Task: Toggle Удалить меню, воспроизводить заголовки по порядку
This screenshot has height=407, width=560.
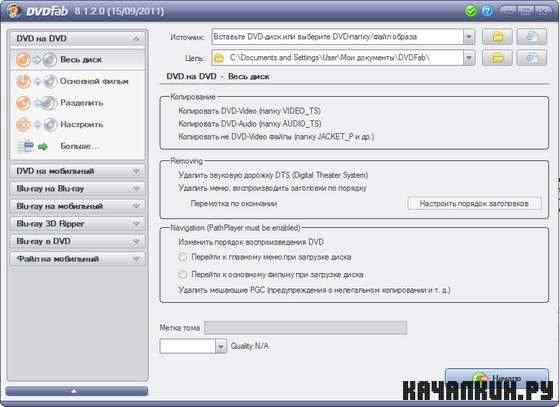Action: 272,188
